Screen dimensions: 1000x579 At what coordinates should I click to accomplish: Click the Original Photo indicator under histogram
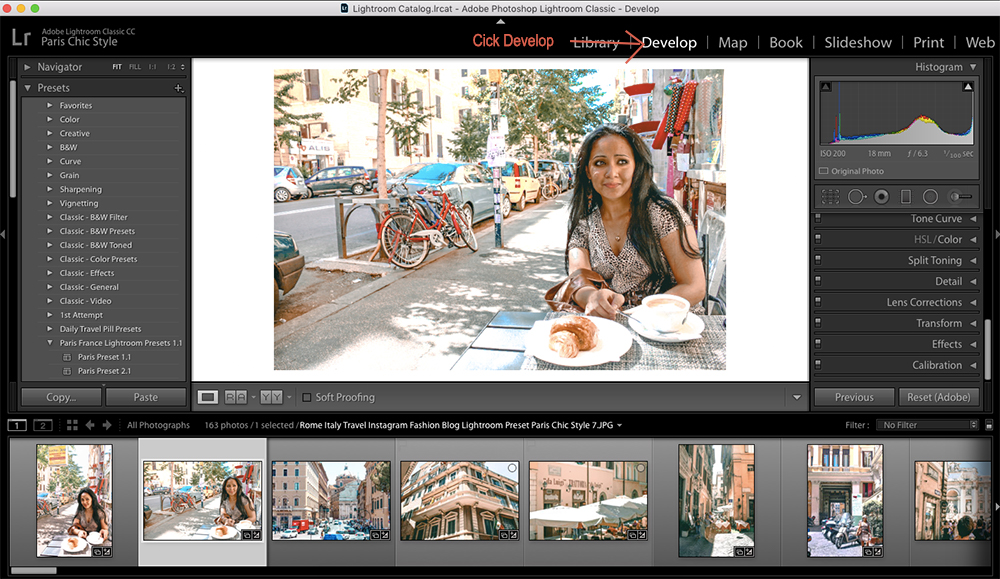(851, 172)
